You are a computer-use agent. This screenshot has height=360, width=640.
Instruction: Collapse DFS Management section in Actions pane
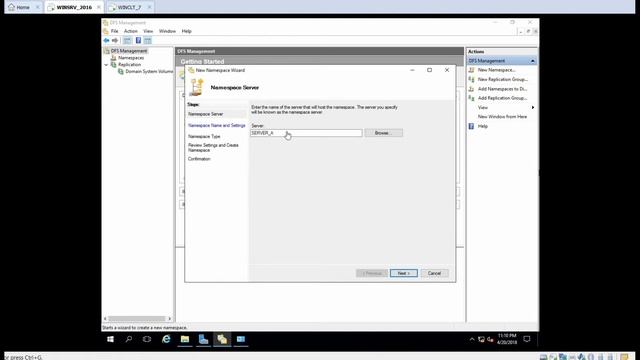(x=533, y=61)
